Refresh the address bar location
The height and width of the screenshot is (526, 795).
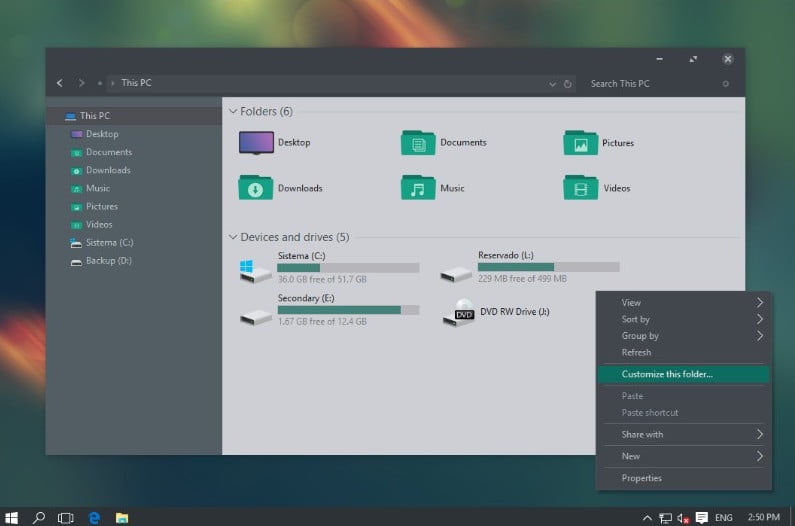(568, 84)
